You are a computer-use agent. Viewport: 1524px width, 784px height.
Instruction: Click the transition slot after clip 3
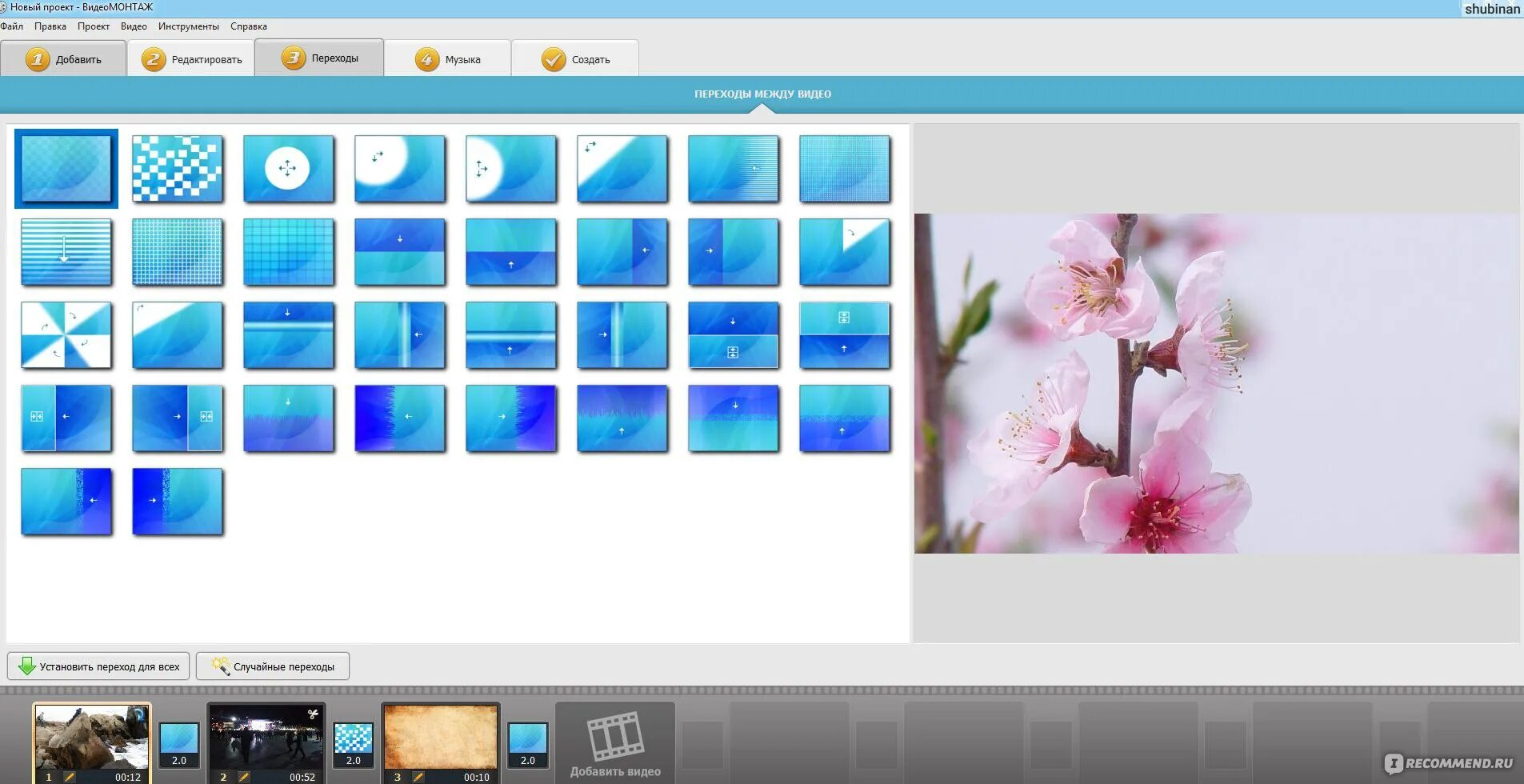(x=528, y=745)
